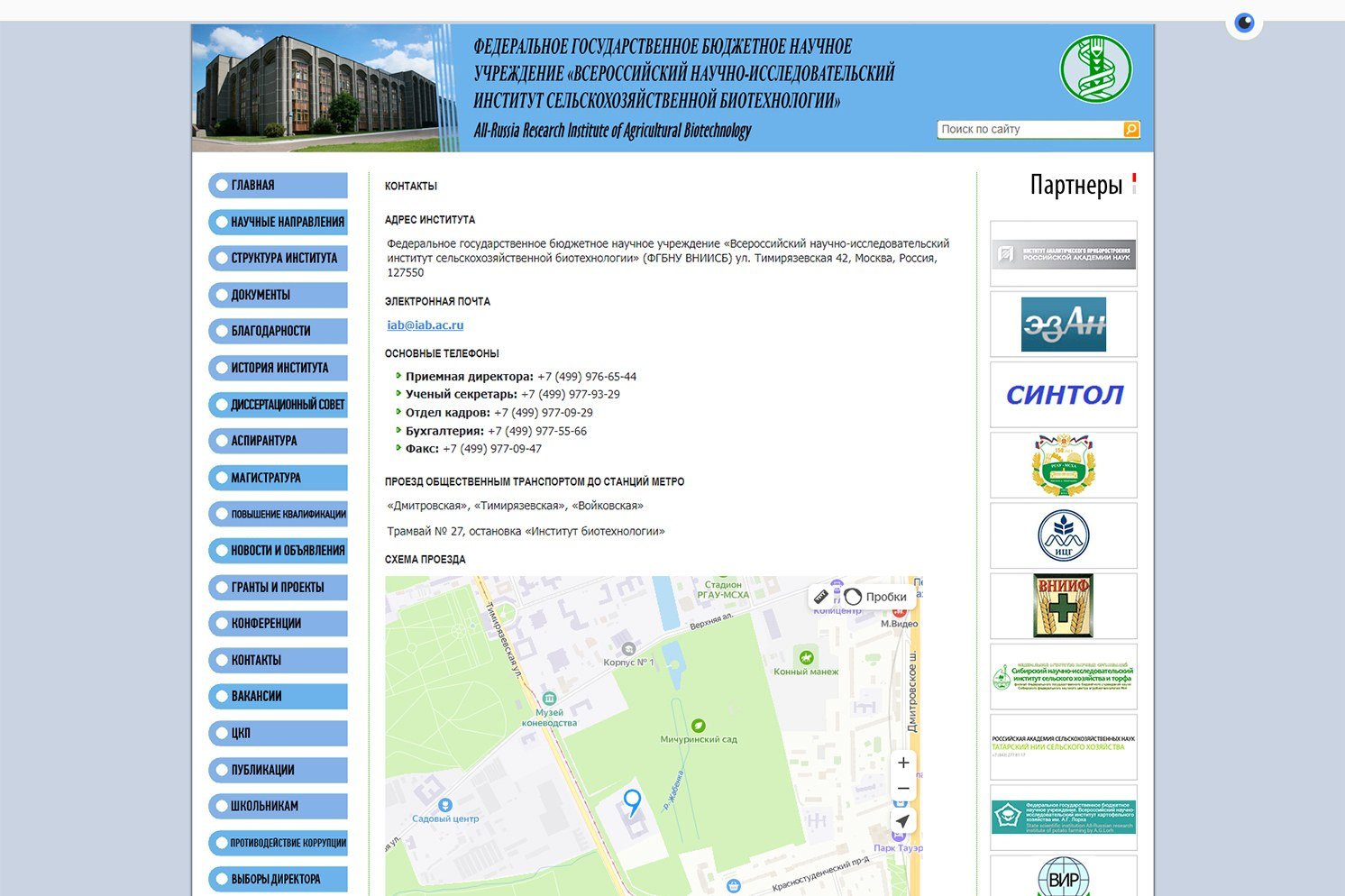
Task: Click the Садовый центр map marker
Action: pos(444,804)
